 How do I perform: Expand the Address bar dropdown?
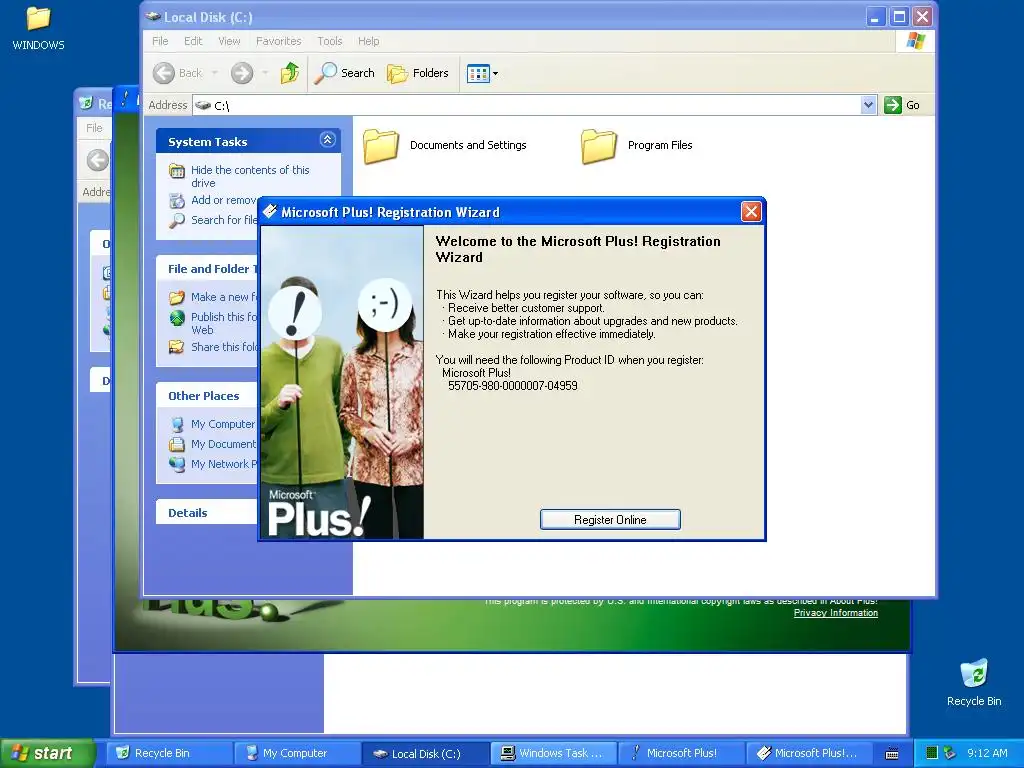[x=868, y=105]
